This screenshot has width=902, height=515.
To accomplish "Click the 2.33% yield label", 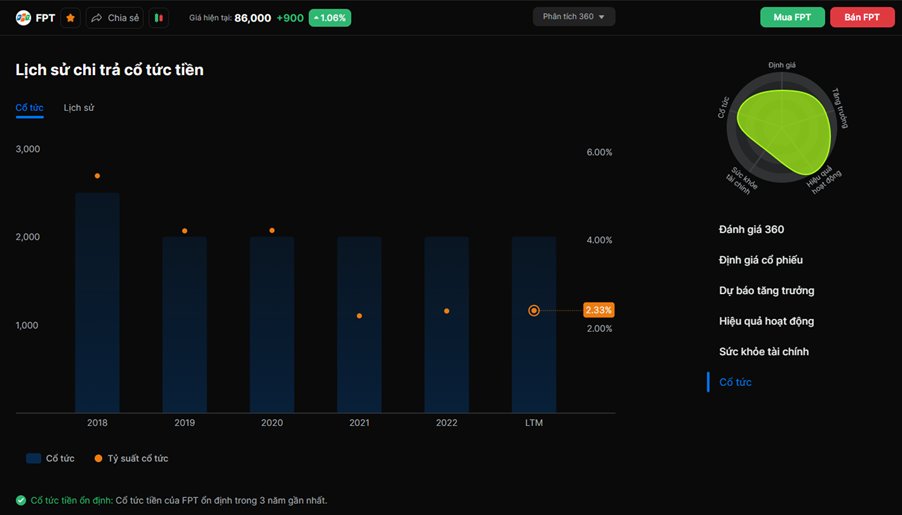I will (598, 310).
